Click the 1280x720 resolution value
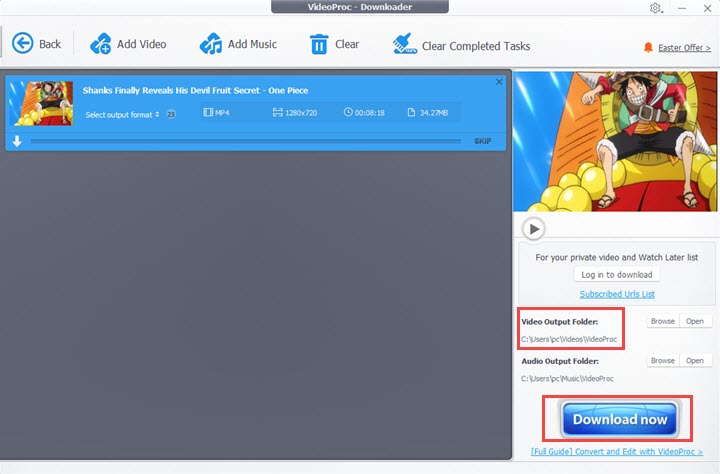 point(301,113)
